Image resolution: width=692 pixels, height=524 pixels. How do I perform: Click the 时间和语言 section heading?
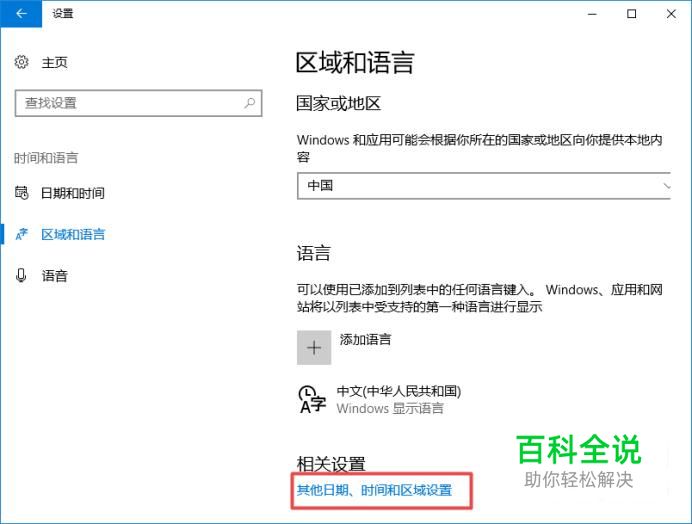tap(46, 158)
